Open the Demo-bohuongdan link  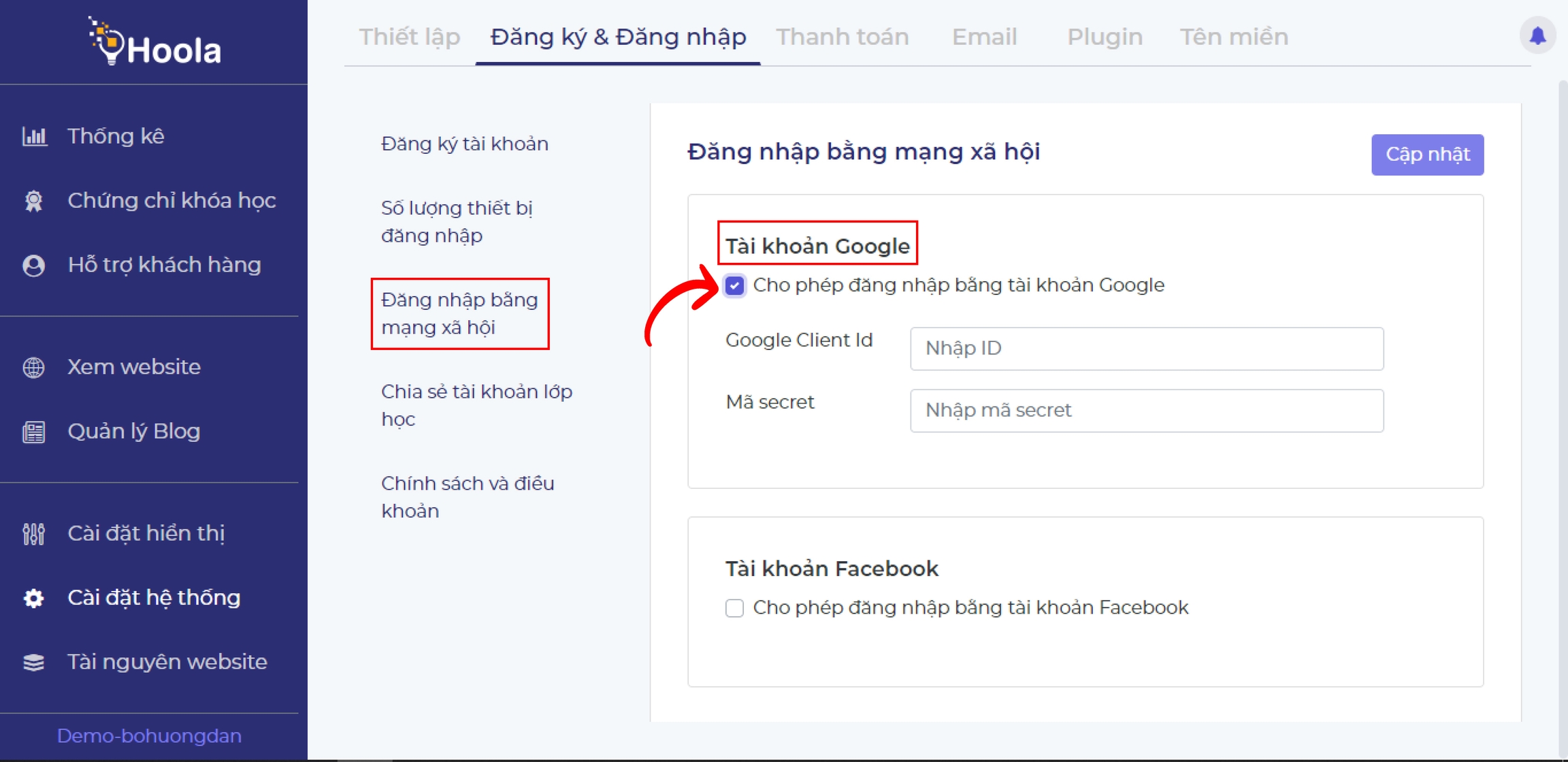pos(149,736)
